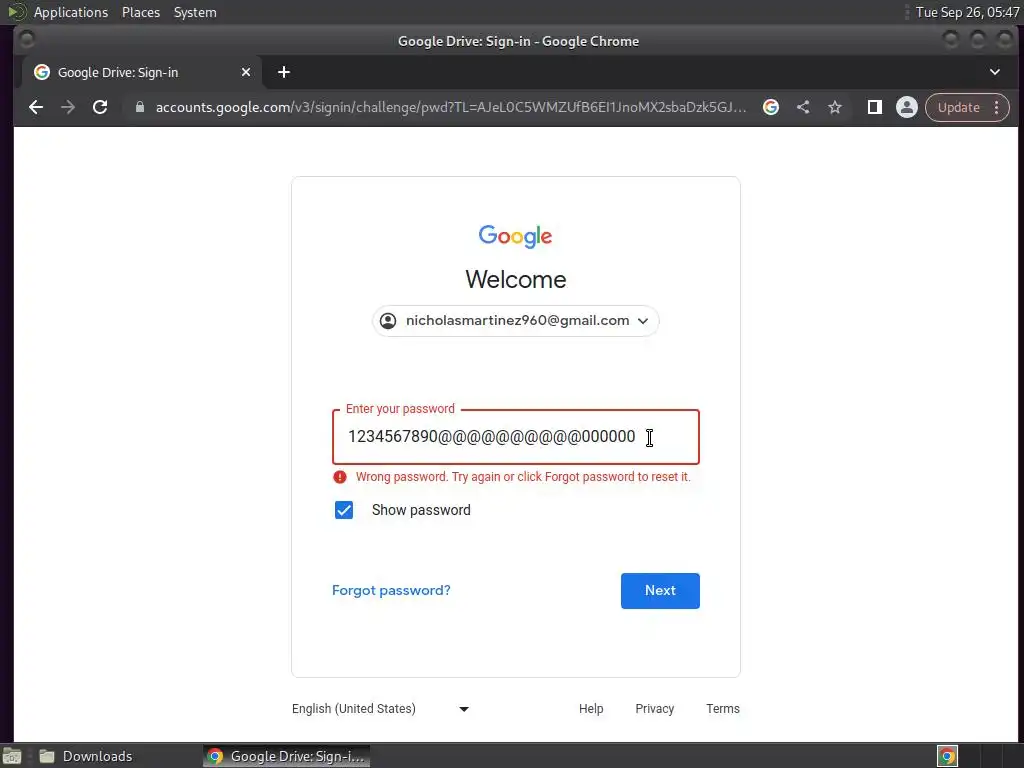Open the Terms link
The image size is (1024, 768).
pos(722,709)
